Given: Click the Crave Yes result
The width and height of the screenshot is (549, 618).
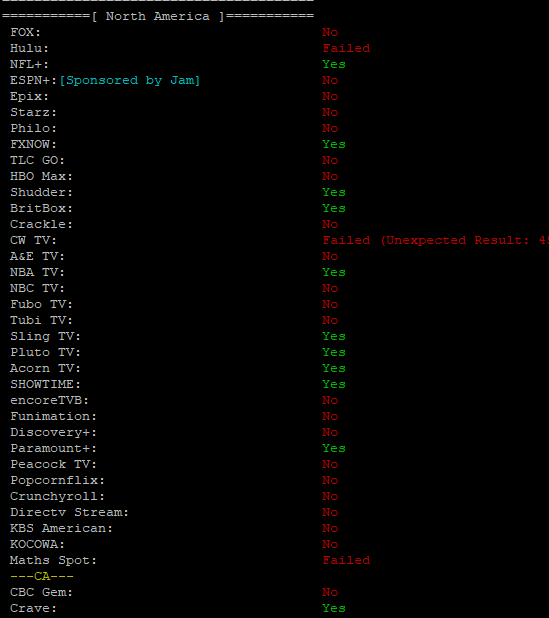Looking at the screenshot, I should coord(334,608).
